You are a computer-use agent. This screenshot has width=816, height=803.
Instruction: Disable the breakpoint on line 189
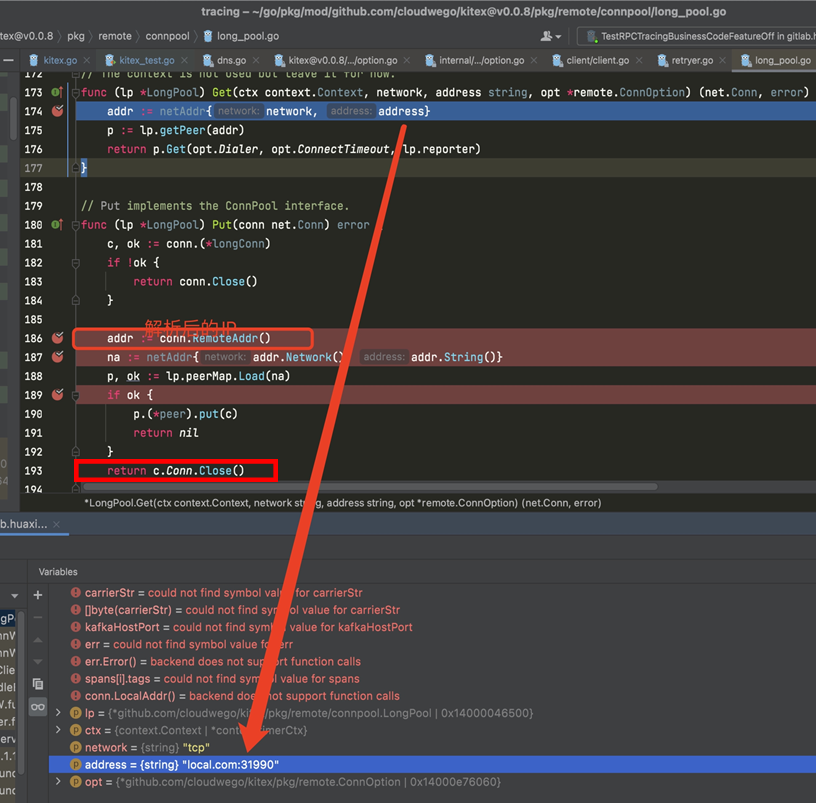pyautogui.click(x=57, y=395)
